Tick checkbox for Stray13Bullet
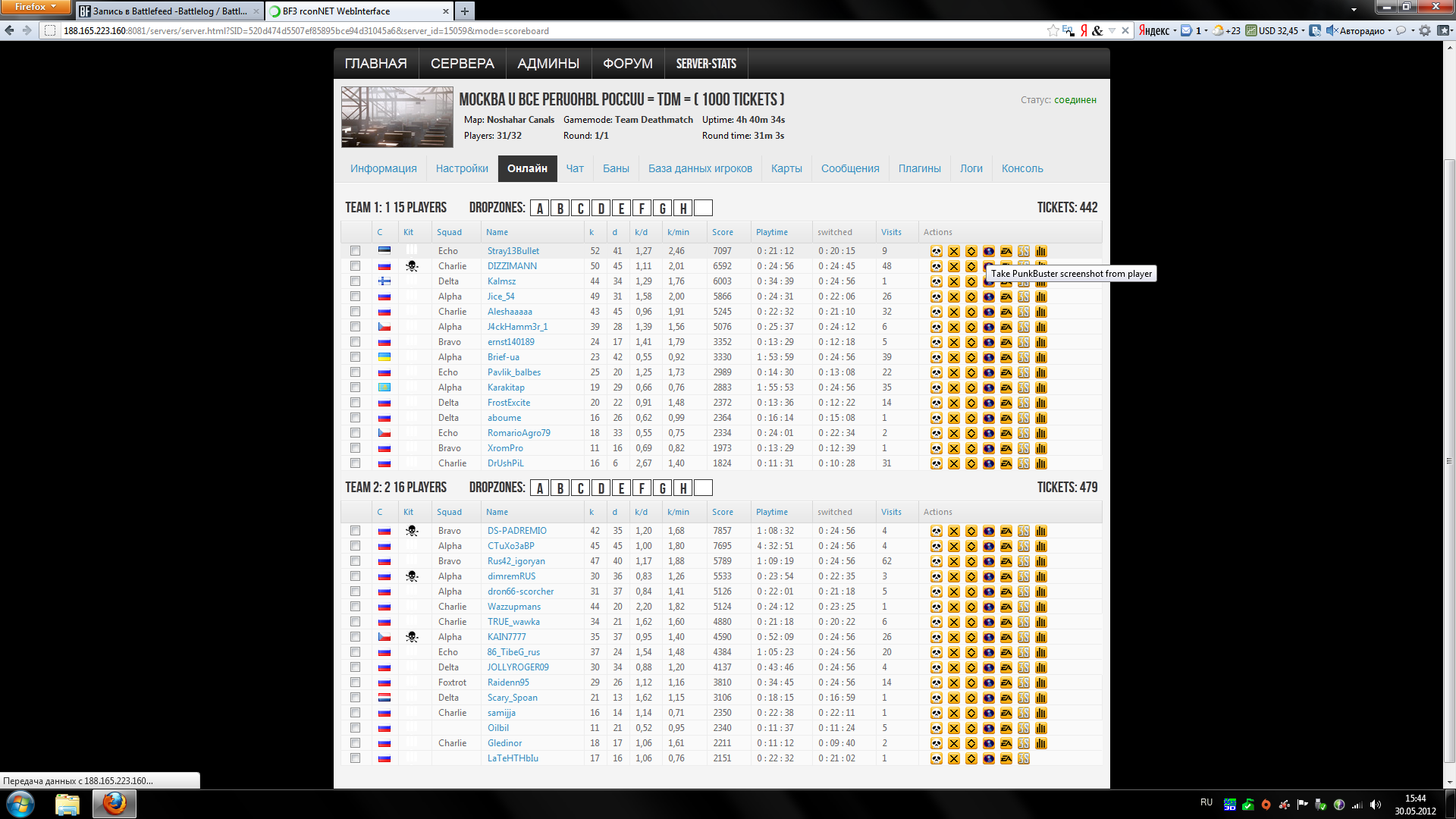1456x819 pixels. click(355, 251)
